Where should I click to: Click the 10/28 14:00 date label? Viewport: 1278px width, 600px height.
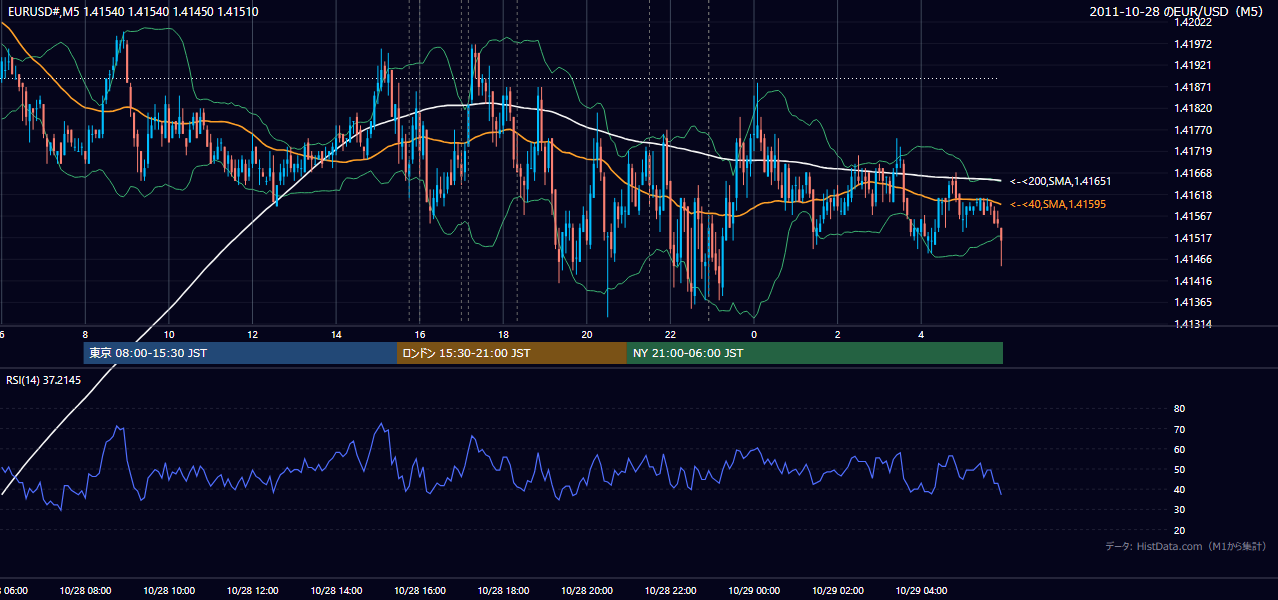pyautogui.click(x=336, y=590)
